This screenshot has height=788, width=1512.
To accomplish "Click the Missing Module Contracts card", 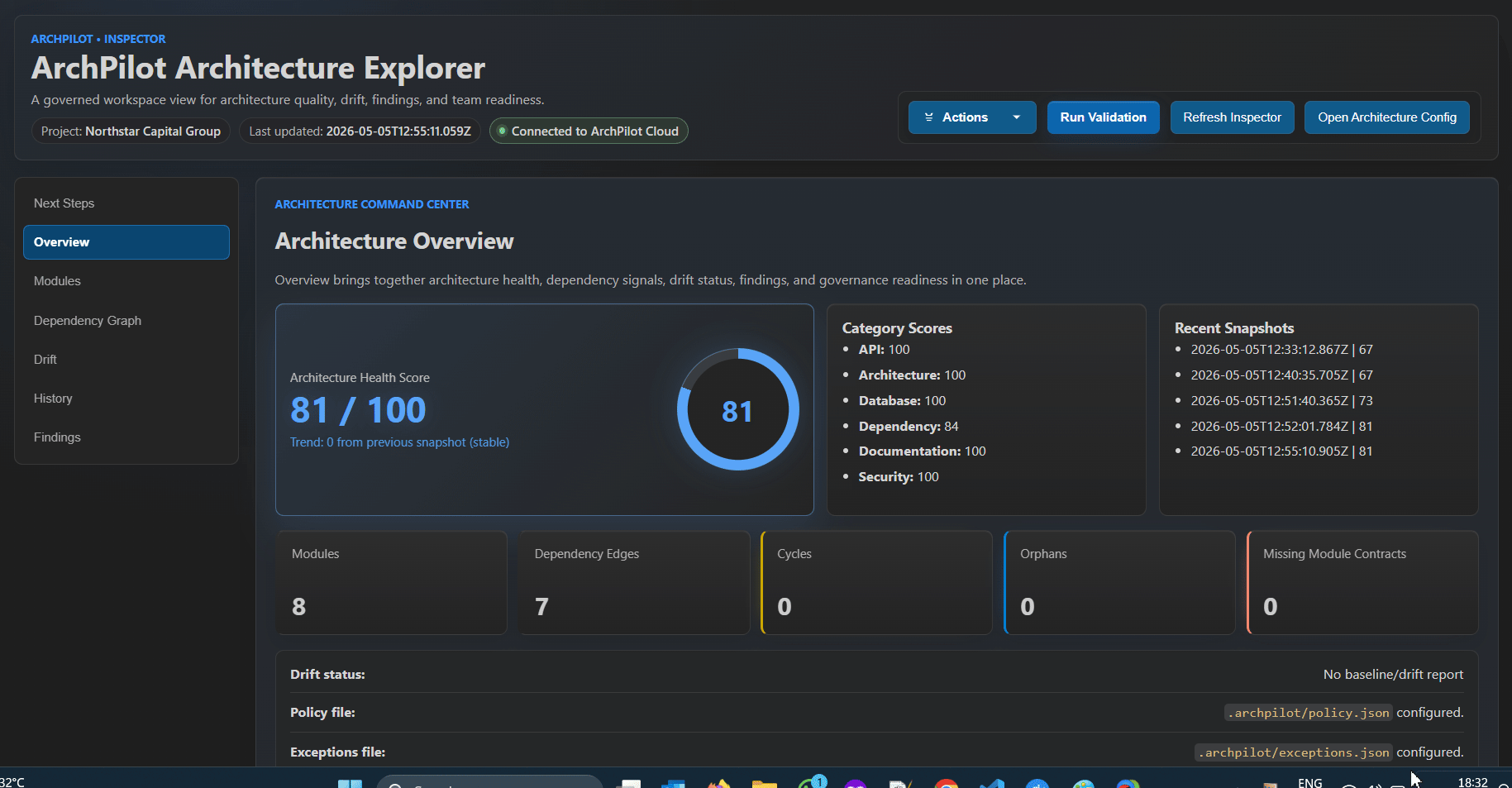I will point(1362,583).
